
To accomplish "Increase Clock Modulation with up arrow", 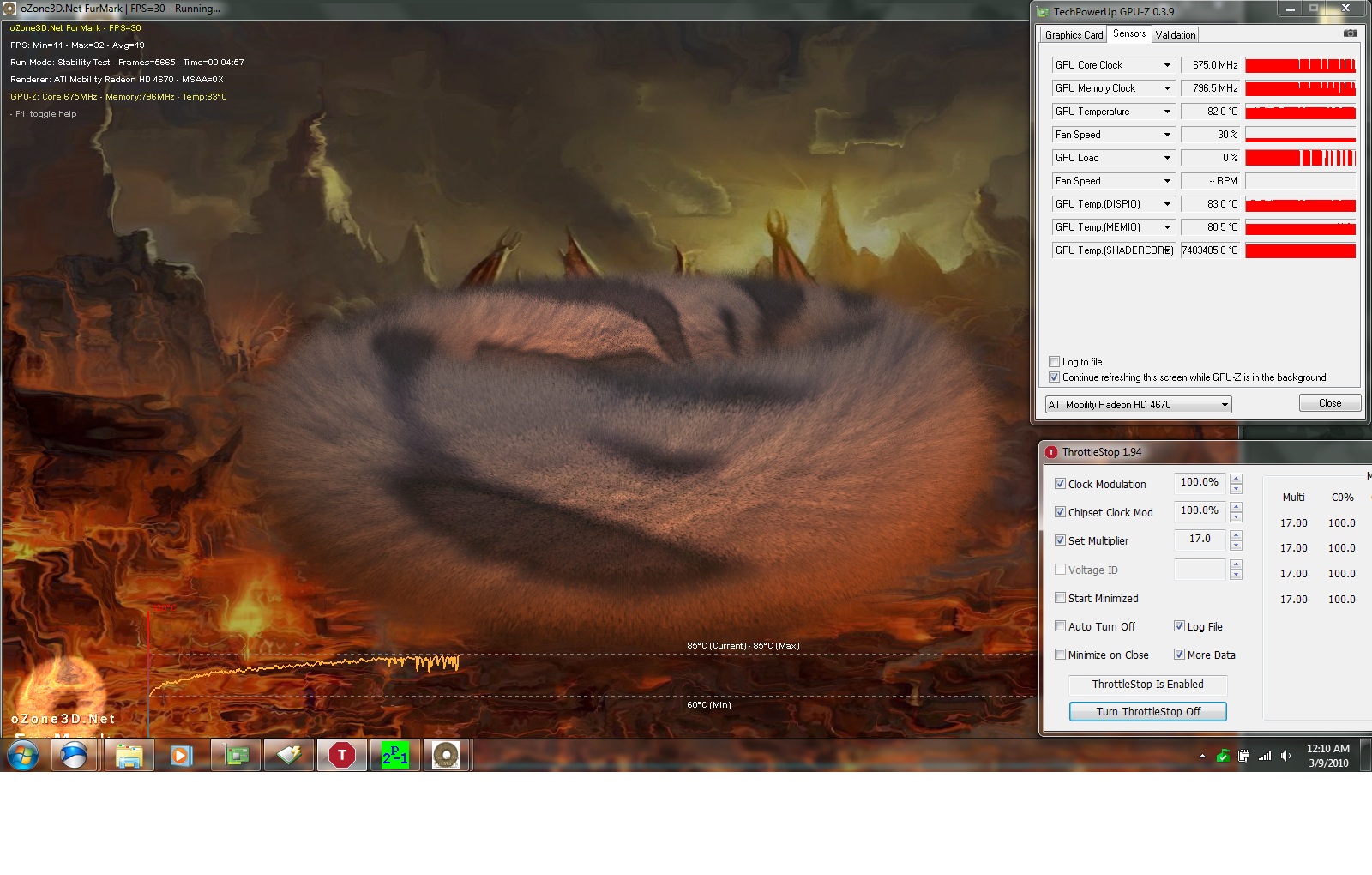I will [1236, 479].
